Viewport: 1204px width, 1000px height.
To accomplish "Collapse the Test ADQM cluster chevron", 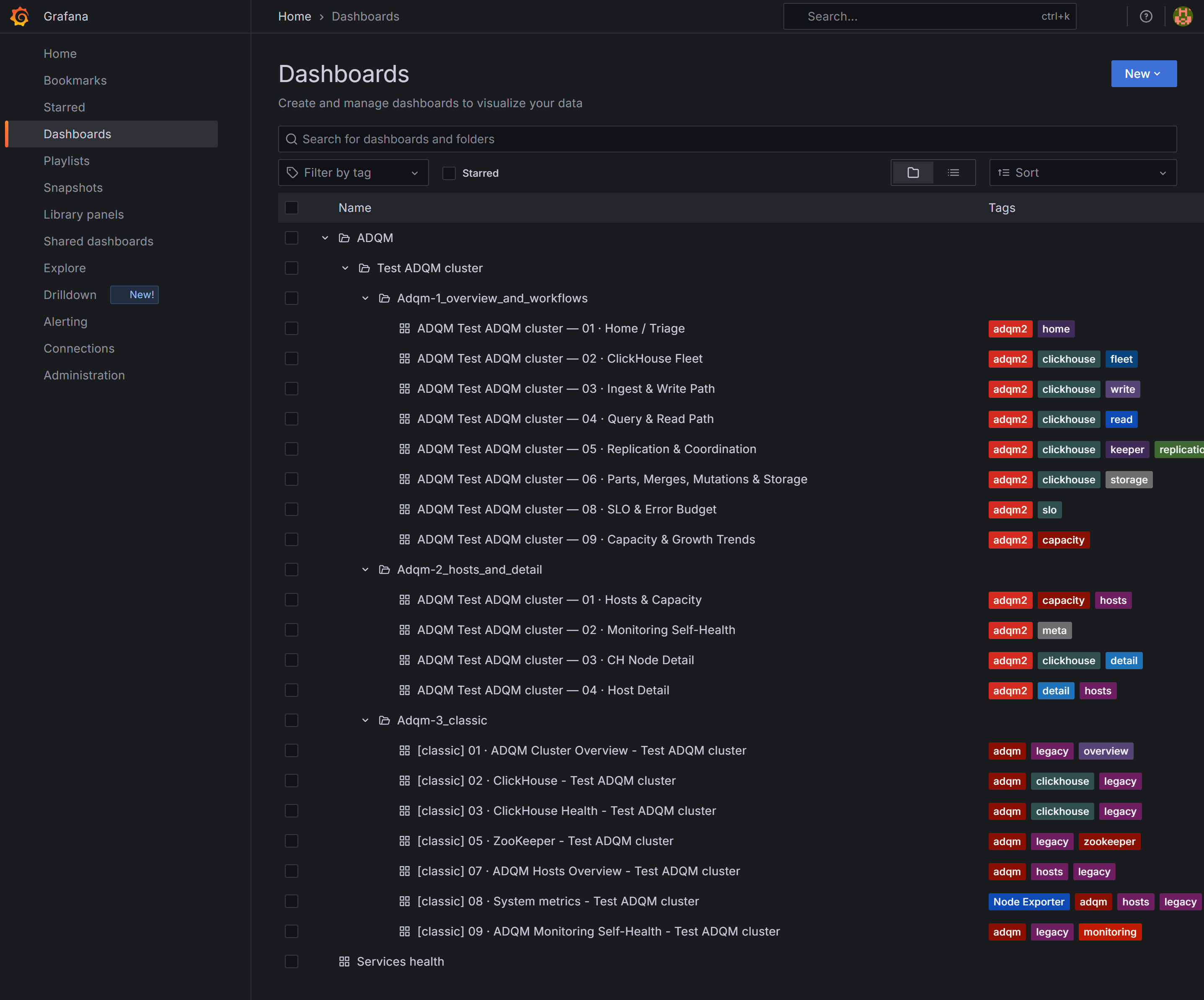I will pyautogui.click(x=345, y=268).
